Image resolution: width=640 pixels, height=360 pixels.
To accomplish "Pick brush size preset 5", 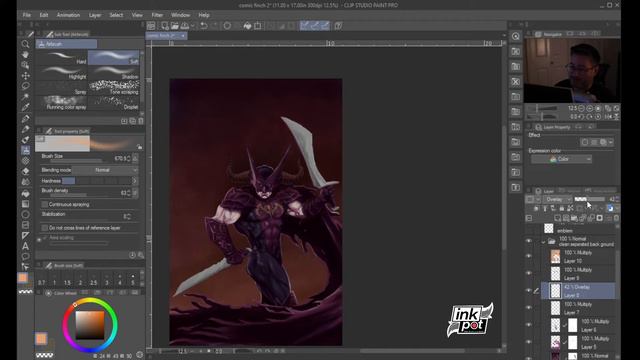I will pyautogui.click(x=133, y=280).
